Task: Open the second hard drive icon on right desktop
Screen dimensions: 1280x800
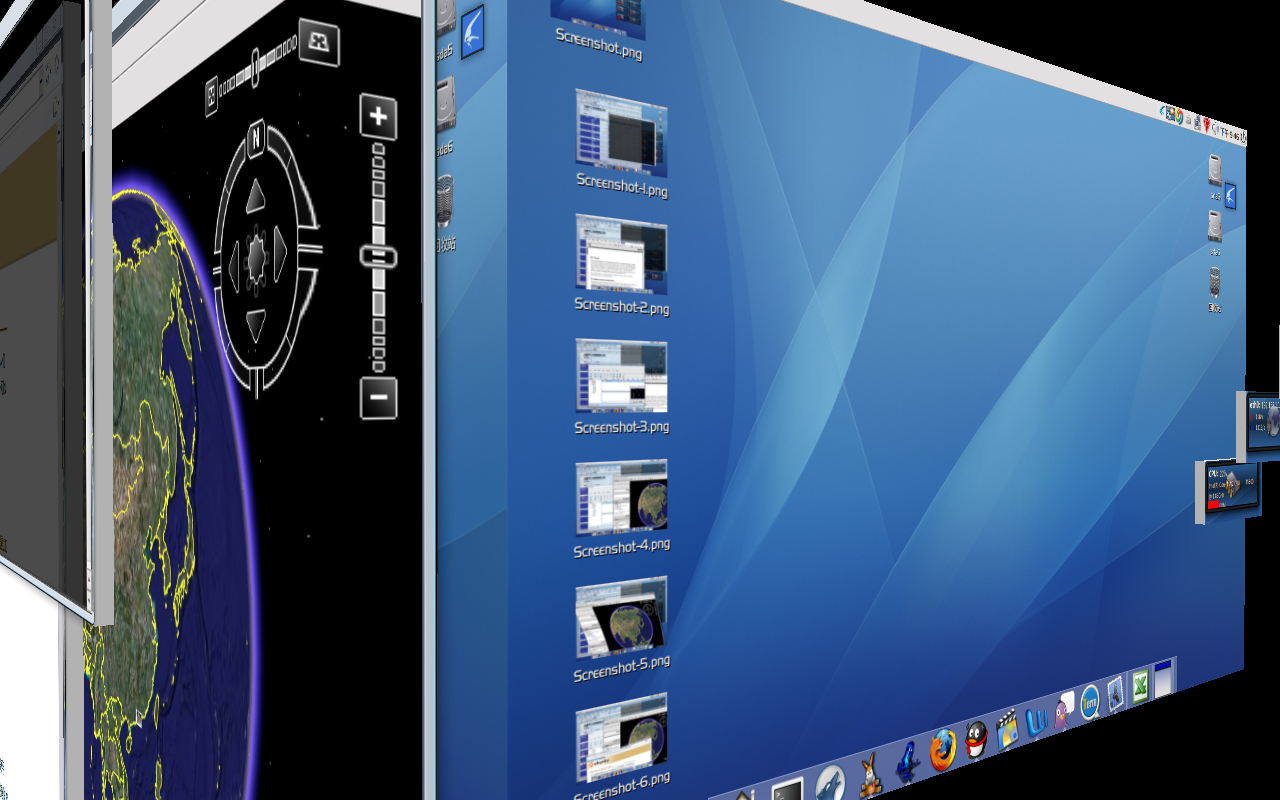Action: coord(1214,227)
